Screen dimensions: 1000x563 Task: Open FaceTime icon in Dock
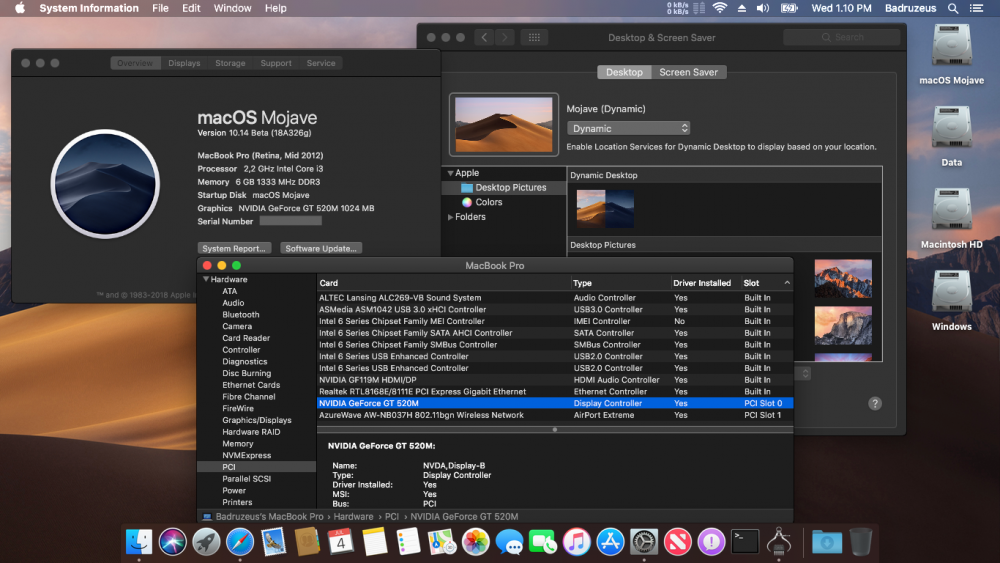click(543, 542)
